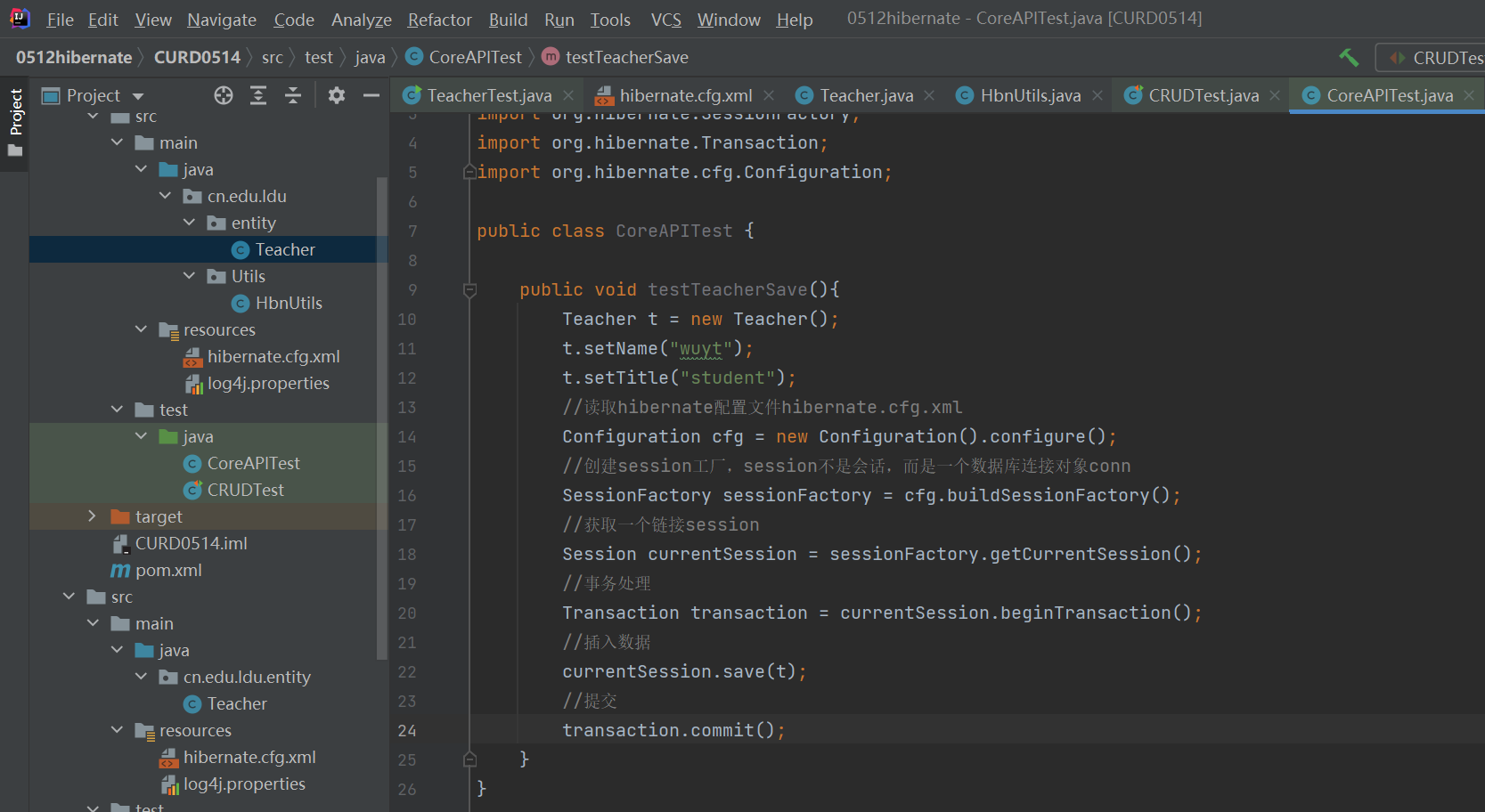This screenshot has height=812, width=1485.
Task: Click the src breadcrumb item
Action: (273, 58)
